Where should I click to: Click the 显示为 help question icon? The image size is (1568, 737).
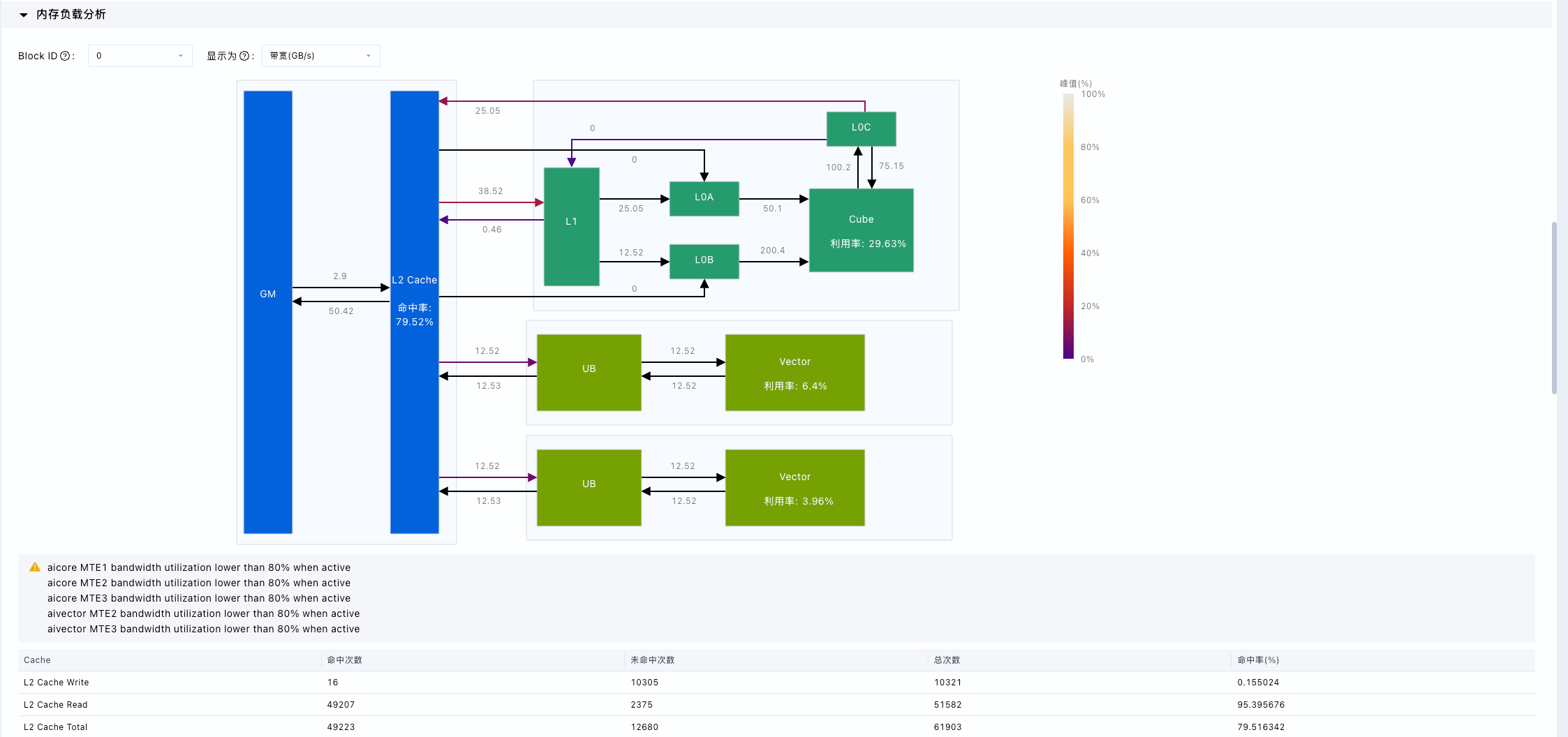tap(244, 56)
